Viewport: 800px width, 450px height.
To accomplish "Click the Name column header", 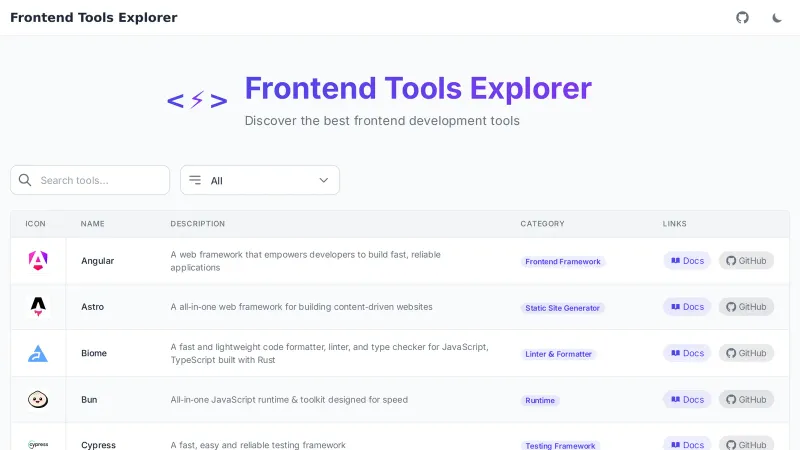I will [93, 224].
